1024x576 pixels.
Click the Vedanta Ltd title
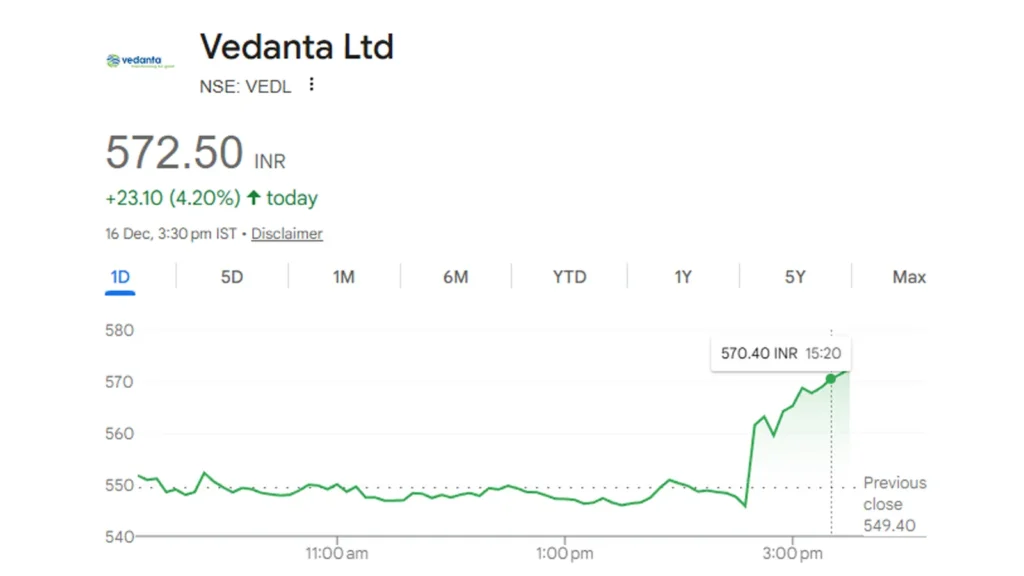tap(297, 46)
